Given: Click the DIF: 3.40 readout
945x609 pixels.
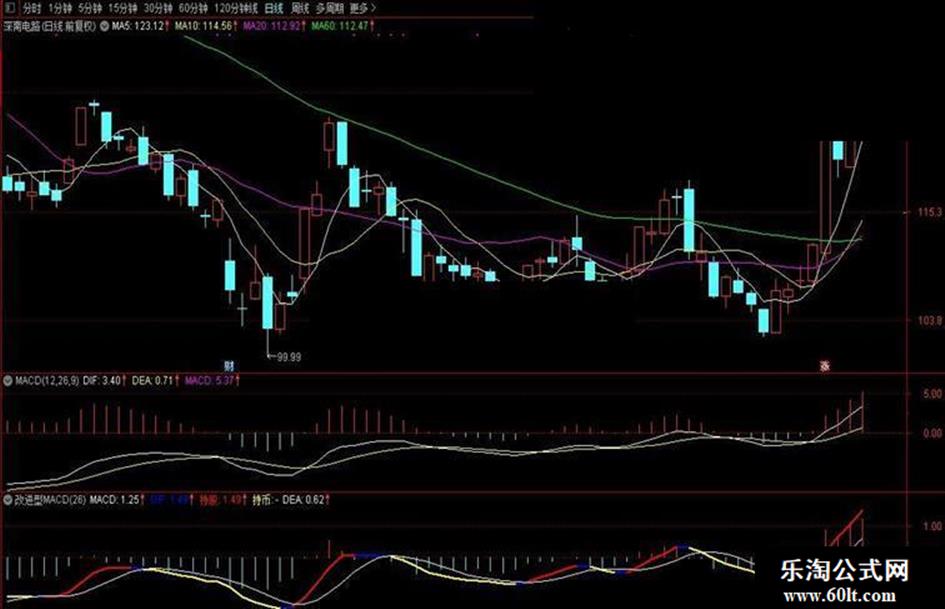Looking at the screenshot, I should coord(102,381).
